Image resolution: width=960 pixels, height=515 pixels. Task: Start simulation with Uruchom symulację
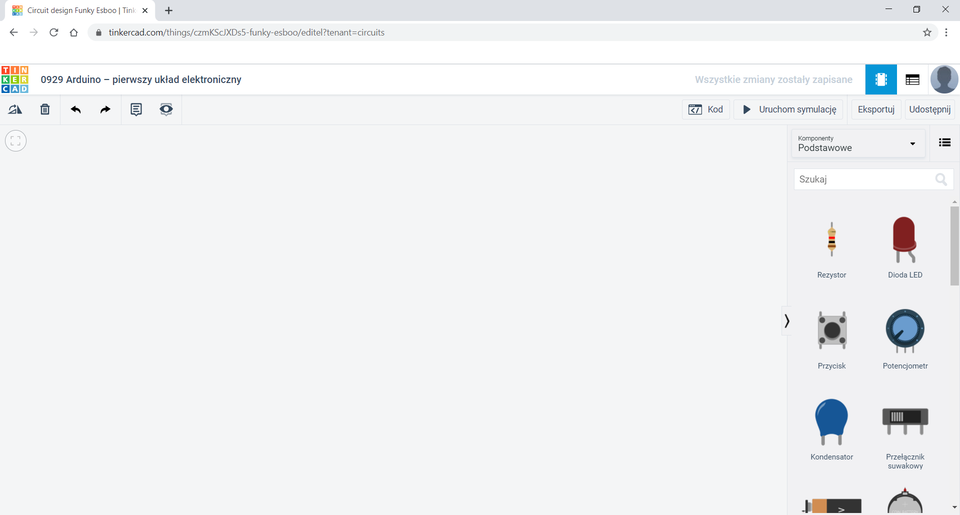point(788,109)
